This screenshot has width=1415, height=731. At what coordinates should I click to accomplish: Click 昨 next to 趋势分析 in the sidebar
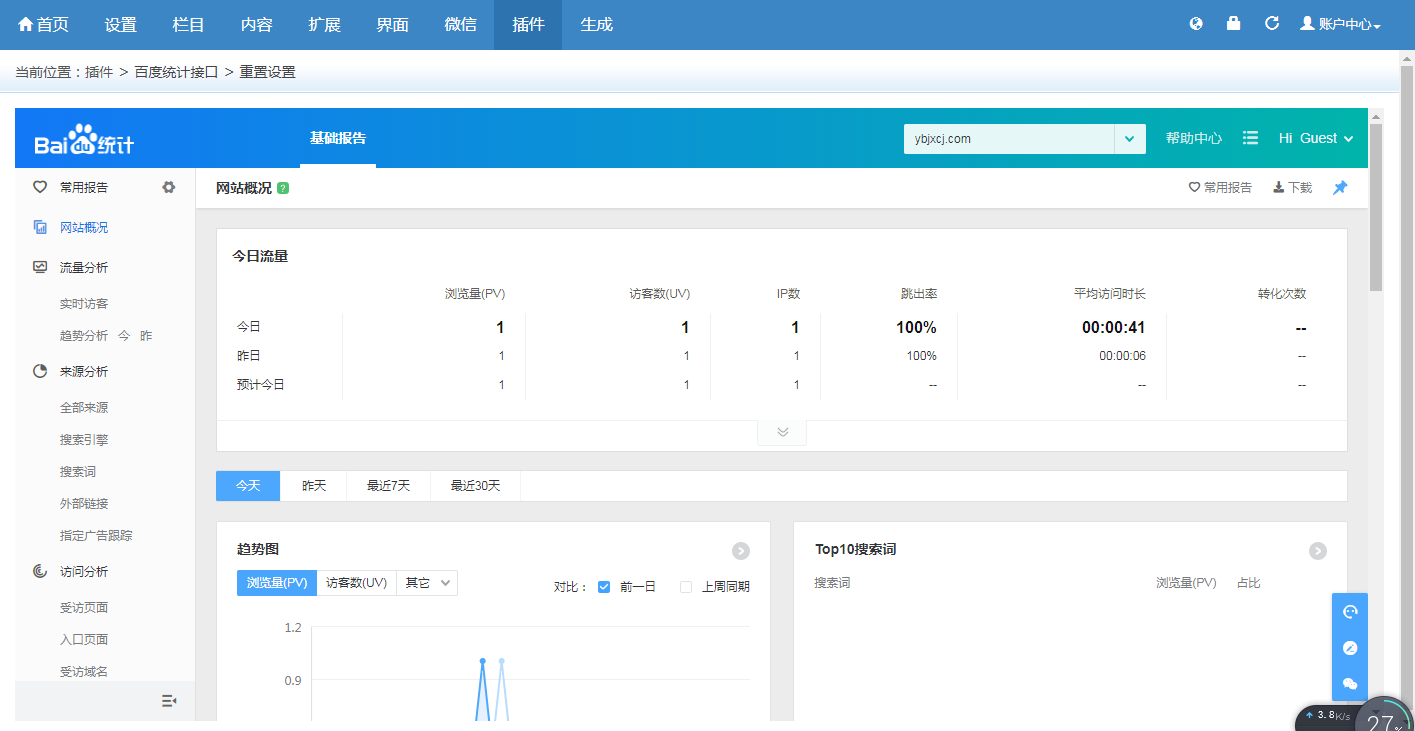[x=145, y=335]
